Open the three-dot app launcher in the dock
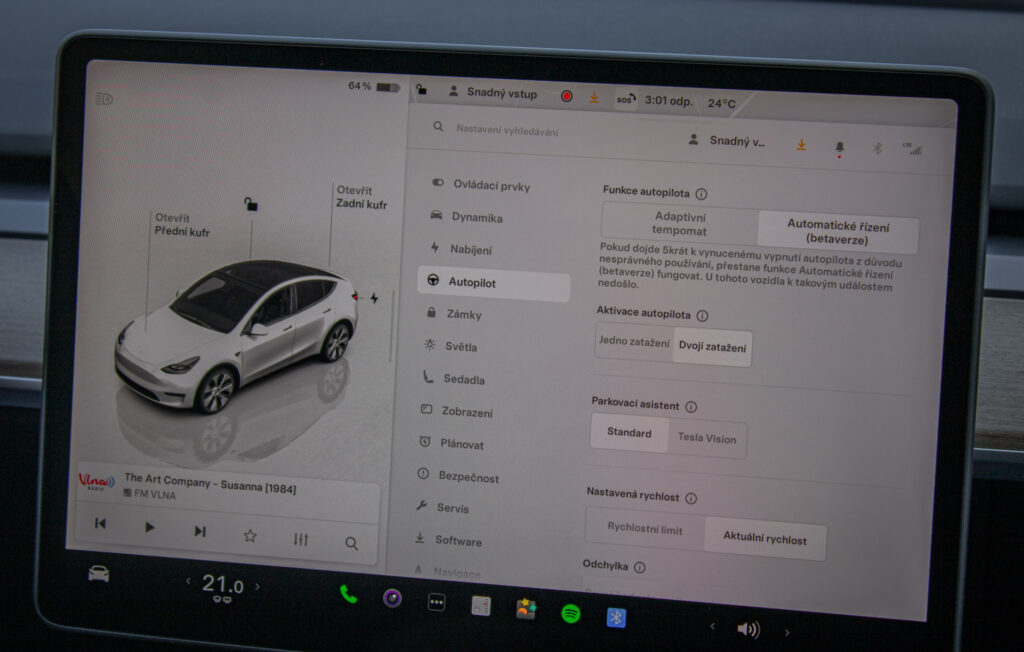 tap(436, 602)
